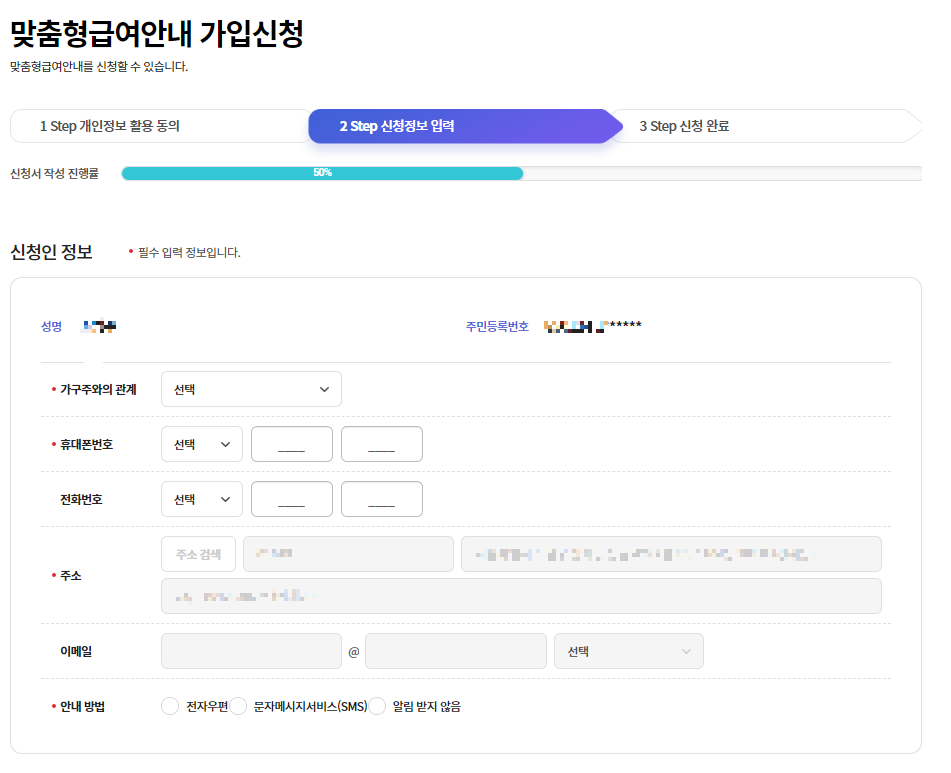Viewport: 951px width, 773px height.
Task: Select the 알림 받지 않음 option
Action: coord(377,705)
